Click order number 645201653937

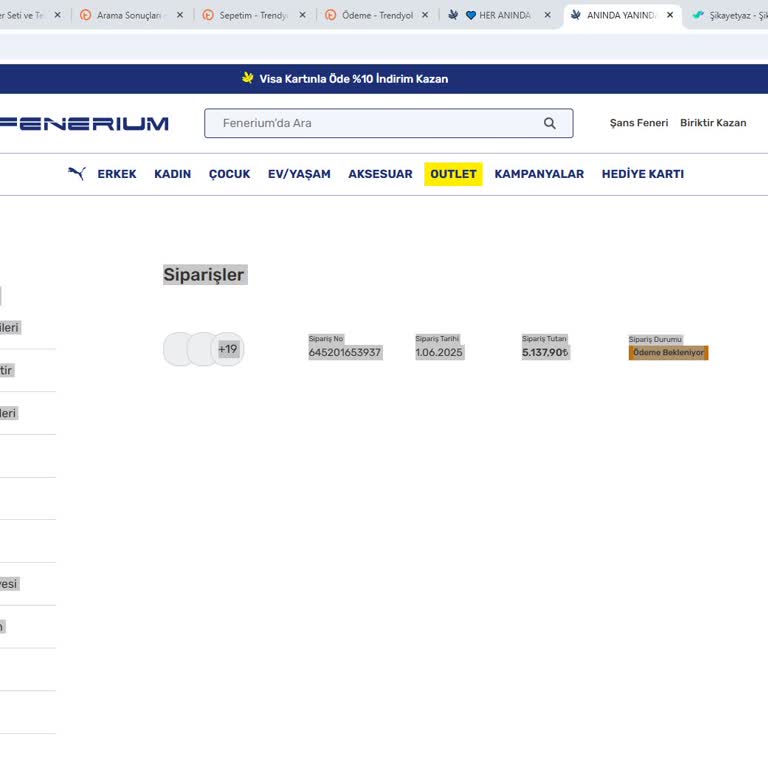pos(345,353)
